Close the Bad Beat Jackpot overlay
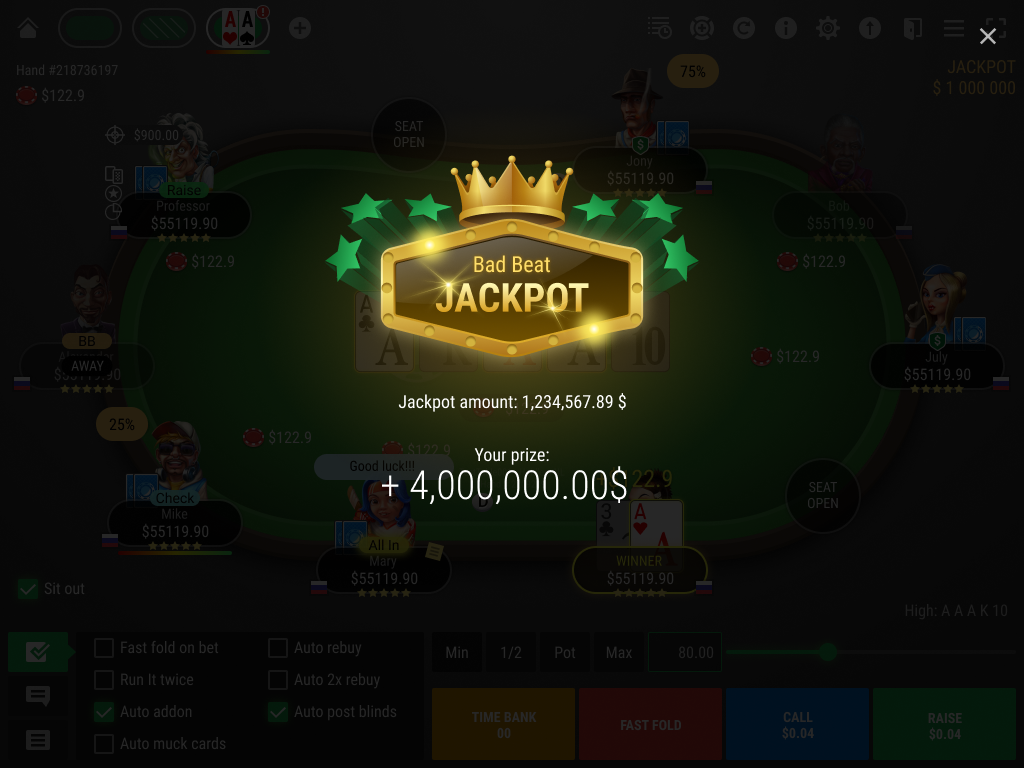The width and height of the screenshot is (1024, 768). (x=987, y=36)
